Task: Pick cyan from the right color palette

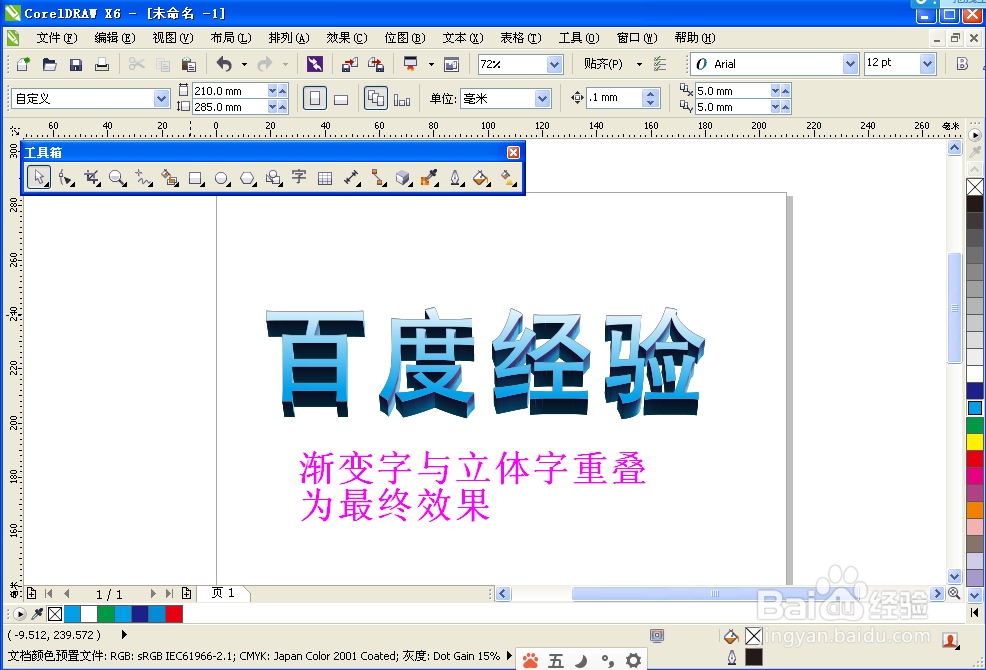Action: (975, 407)
